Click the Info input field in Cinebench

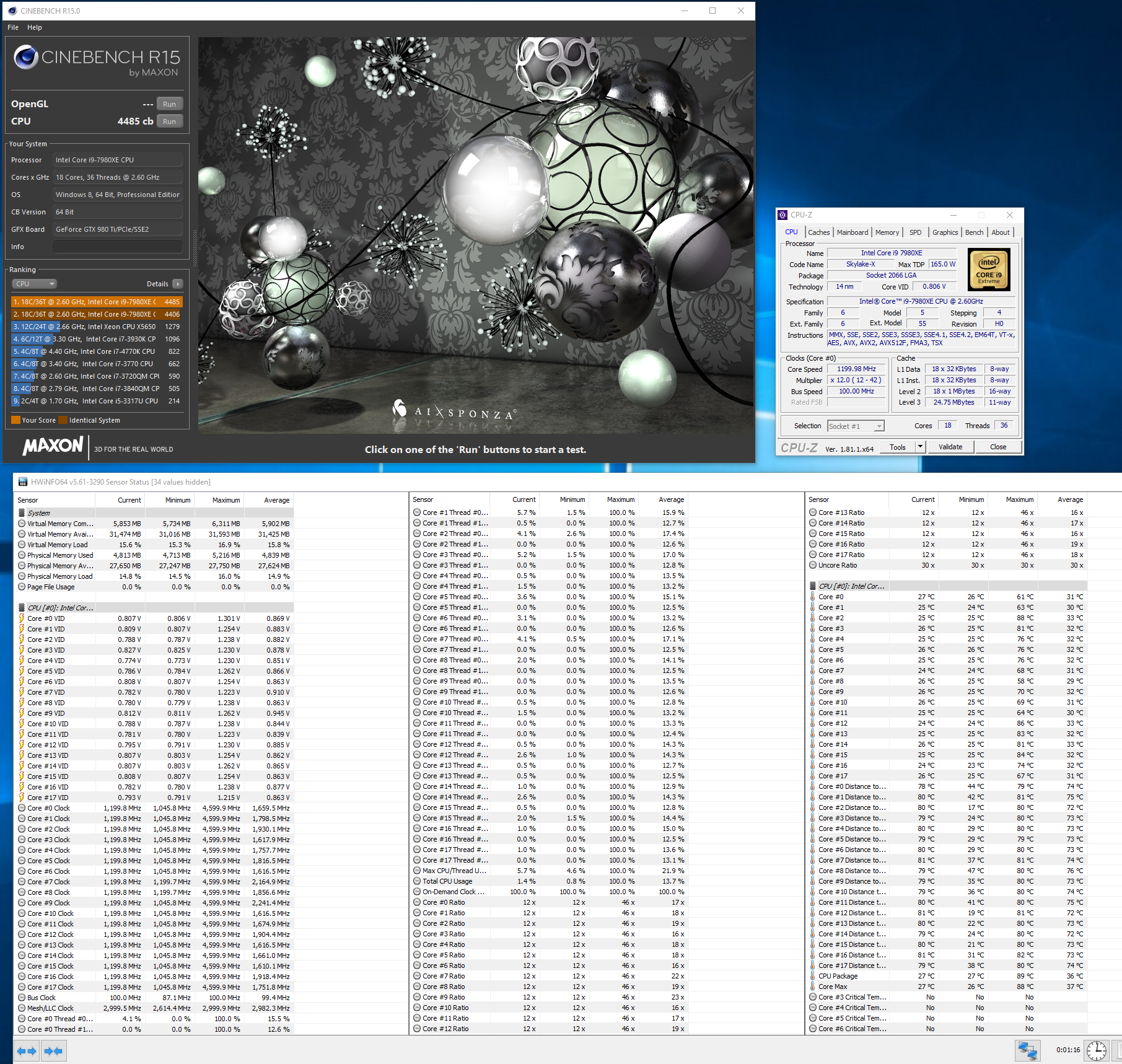118,247
